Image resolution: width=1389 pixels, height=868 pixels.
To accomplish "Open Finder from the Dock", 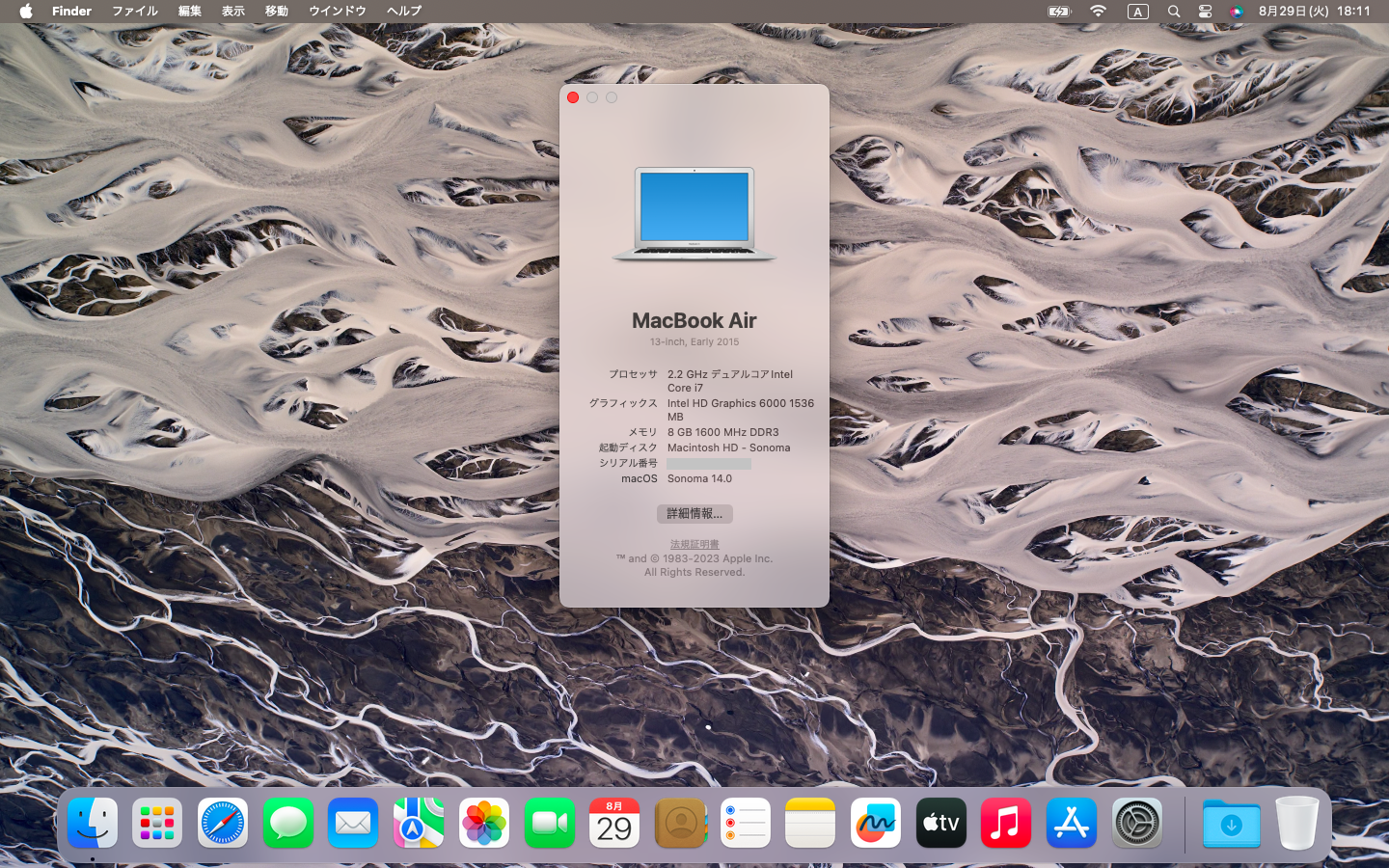I will (x=93, y=823).
